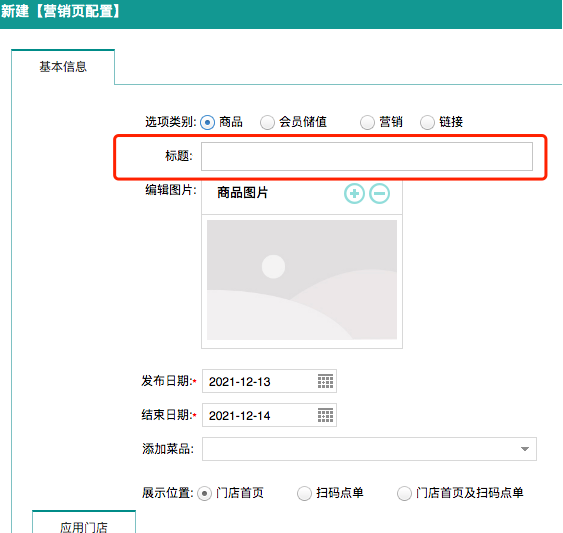The image size is (563, 533).
Task: Choose the 营销 radio option
Action: click(367, 122)
